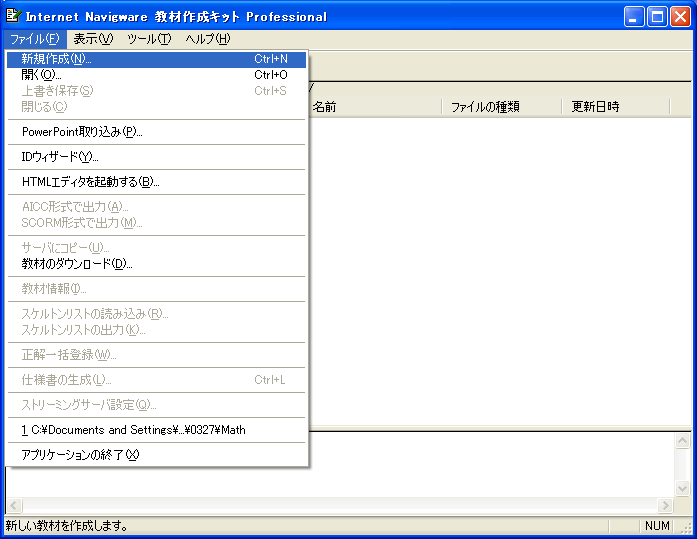Viewport: 697px width, 539px height.
Task: Sort by 更新日時 column header
Action: click(x=616, y=107)
